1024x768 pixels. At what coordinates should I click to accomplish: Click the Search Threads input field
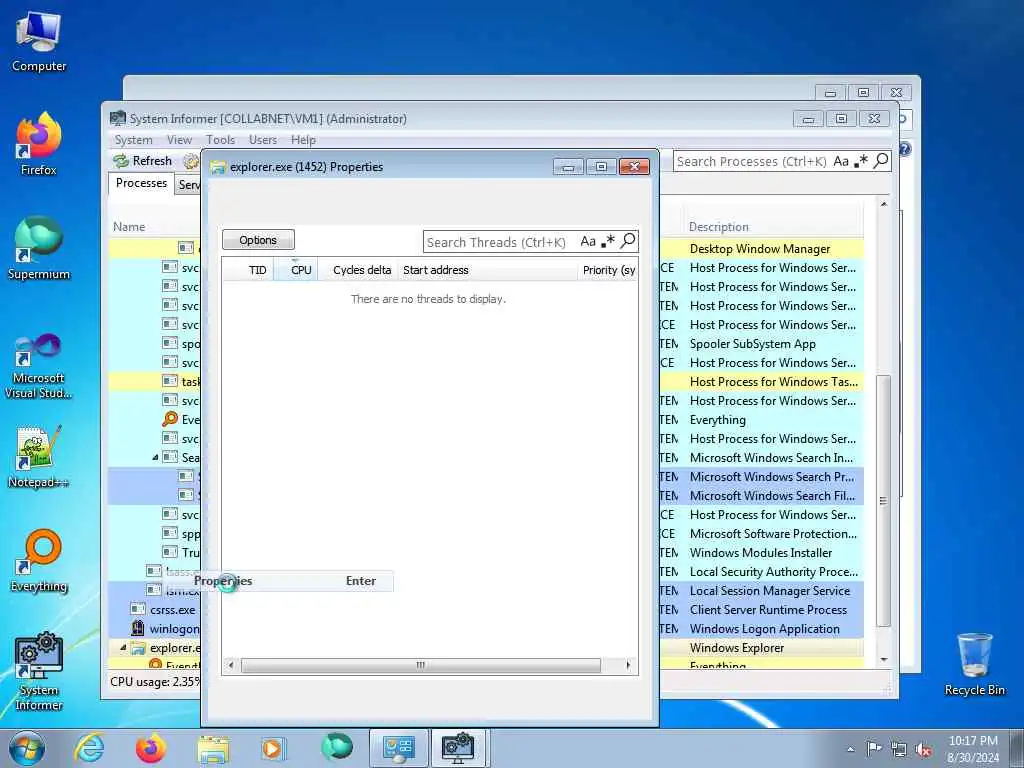500,242
